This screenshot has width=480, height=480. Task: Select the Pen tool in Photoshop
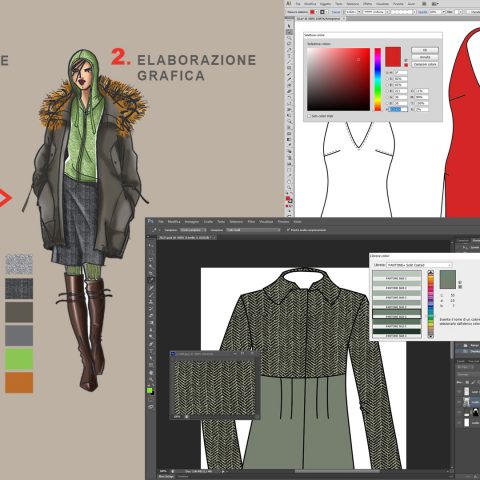tap(151, 344)
